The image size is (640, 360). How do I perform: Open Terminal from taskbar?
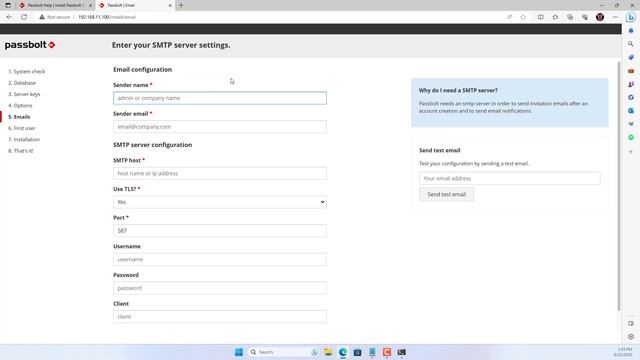coord(402,352)
